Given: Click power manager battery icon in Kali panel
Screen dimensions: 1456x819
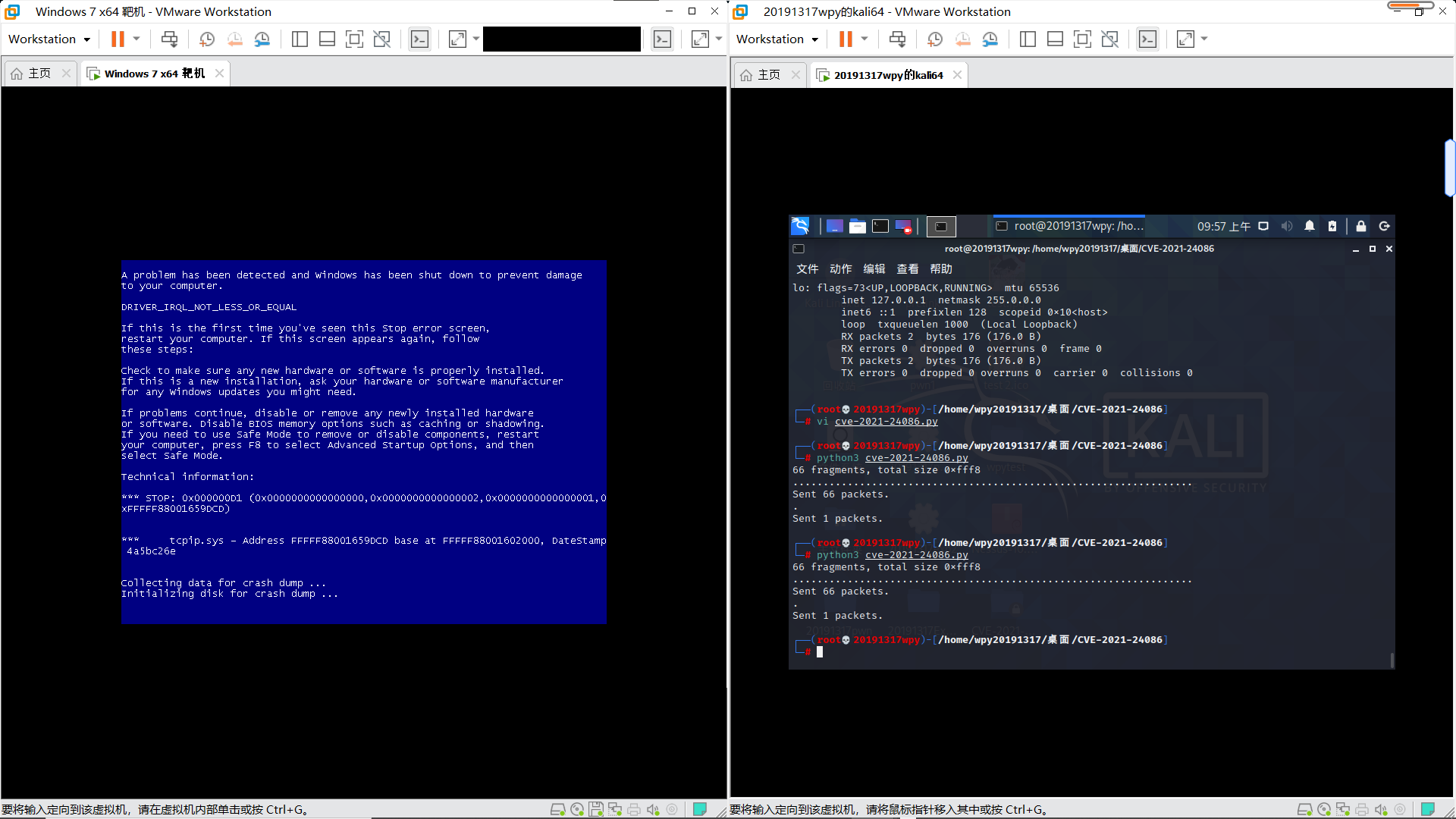Looking at the screenshot, I should (1332, 226).
